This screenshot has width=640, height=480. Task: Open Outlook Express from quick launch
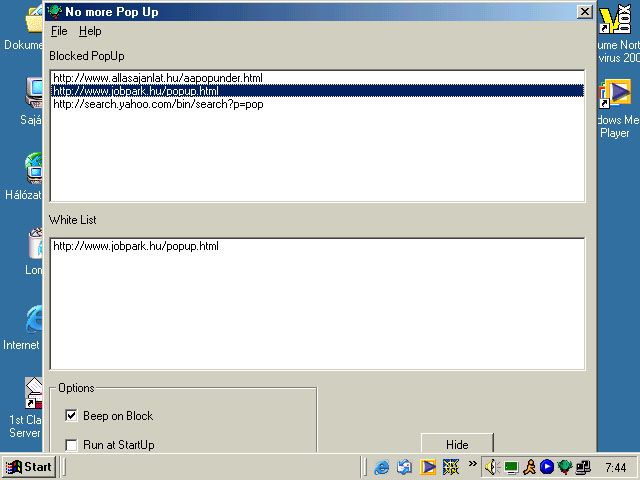[405, 467]
